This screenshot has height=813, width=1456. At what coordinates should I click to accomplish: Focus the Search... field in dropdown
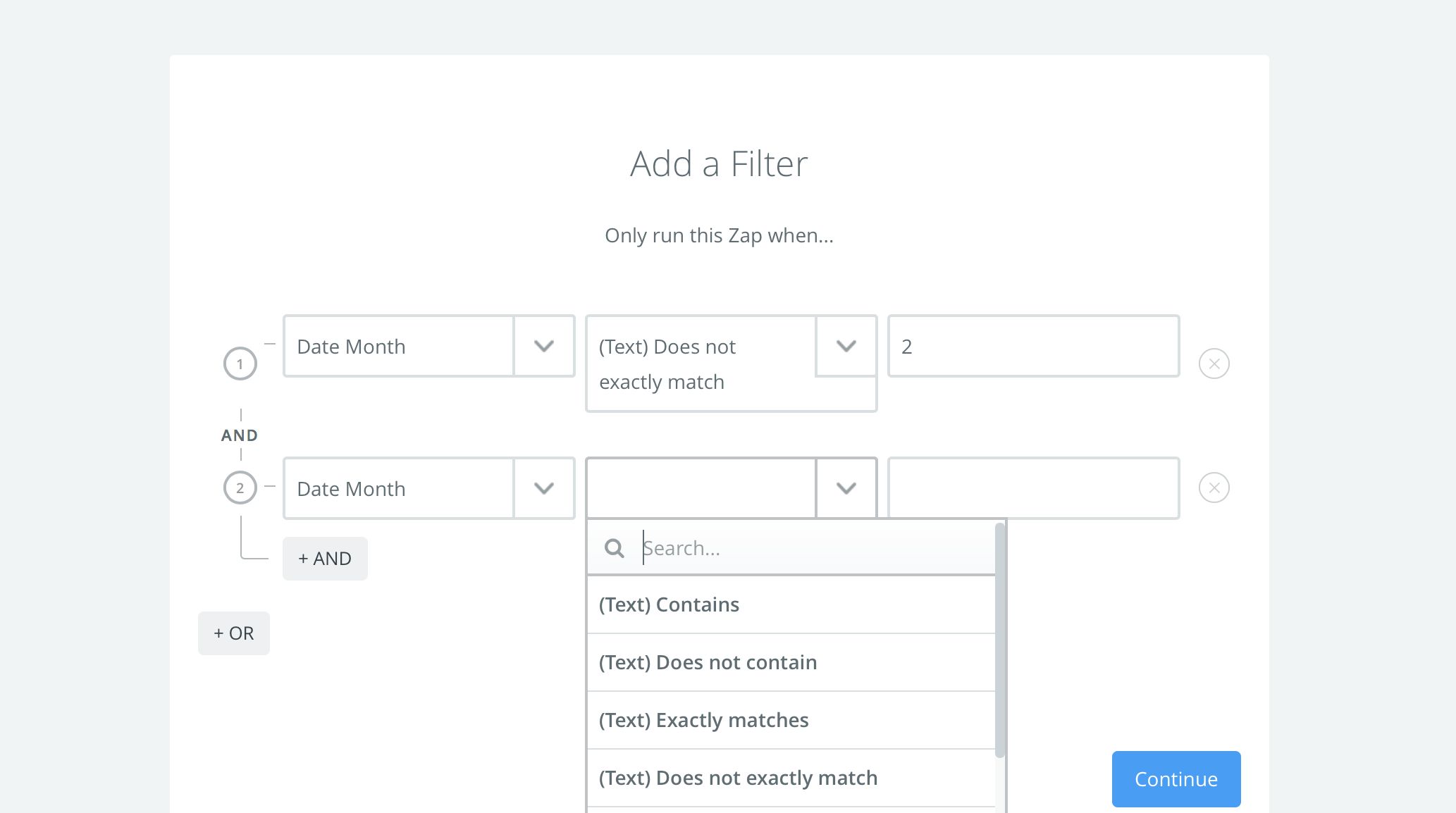click(x=810, y=548)
